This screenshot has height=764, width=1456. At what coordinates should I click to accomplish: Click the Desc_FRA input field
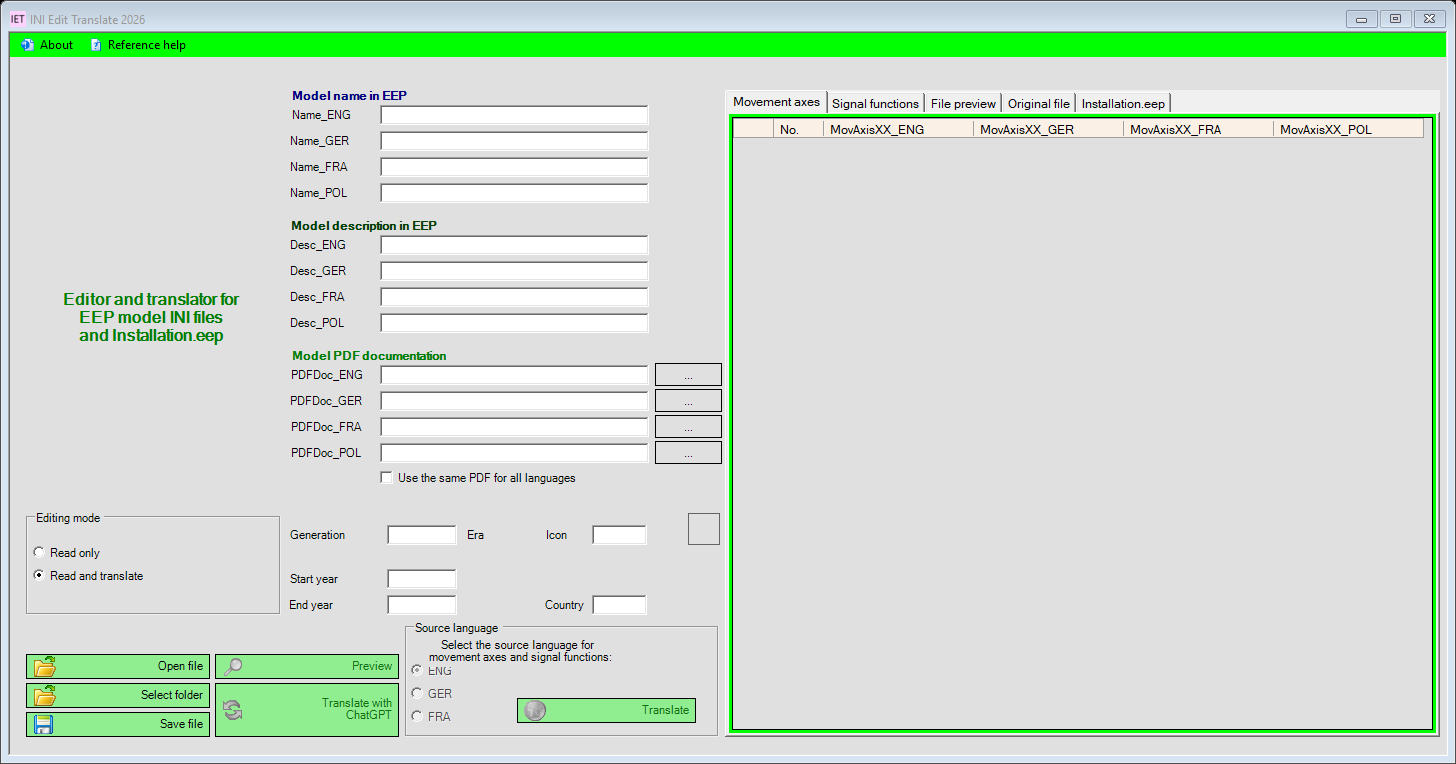[514, 297]
